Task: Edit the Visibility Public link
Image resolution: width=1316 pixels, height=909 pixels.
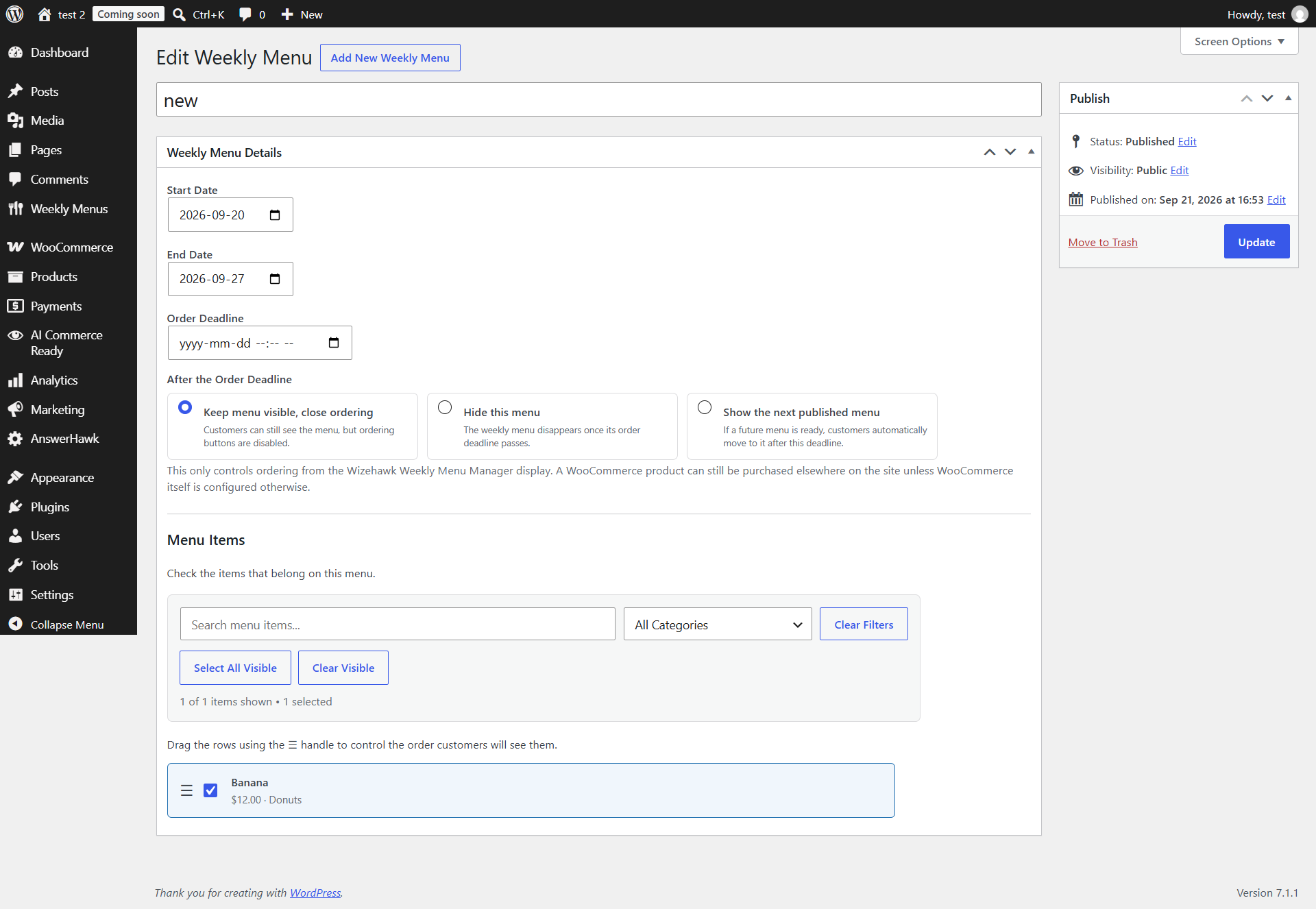Action: click(x=1180, y=171)
